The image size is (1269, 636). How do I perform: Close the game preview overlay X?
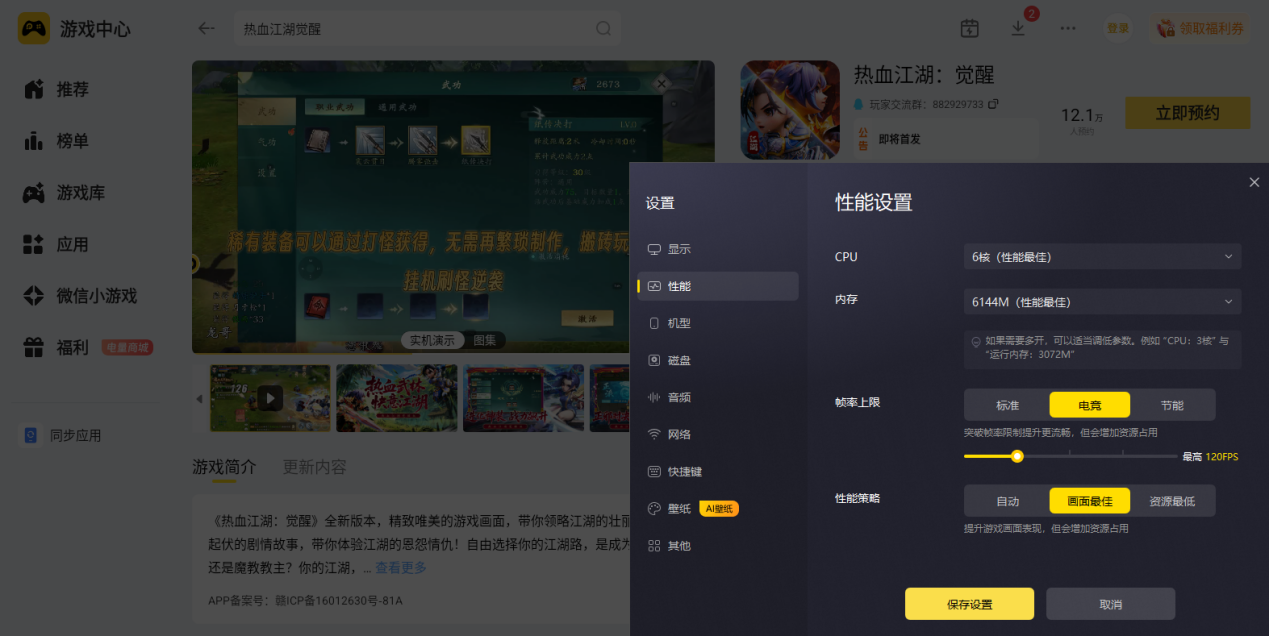click(660, 84)
